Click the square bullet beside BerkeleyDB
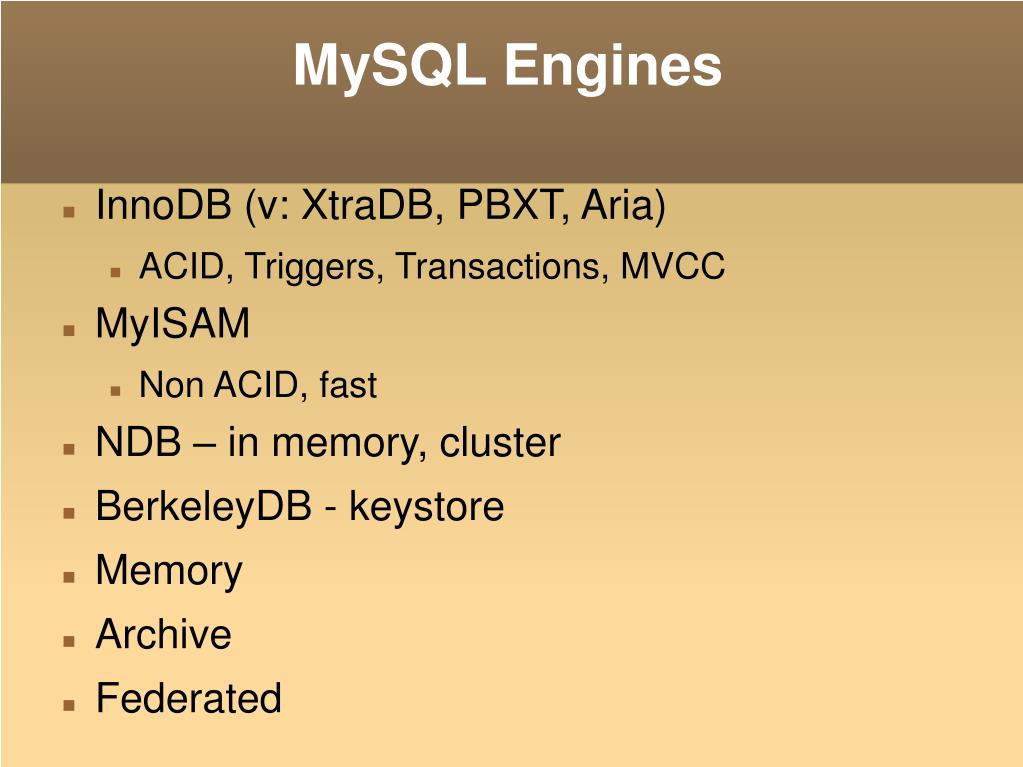Image resolution: width=1023 pixels, height=767 pixels. pyautogui.click(x=69, y=513)
